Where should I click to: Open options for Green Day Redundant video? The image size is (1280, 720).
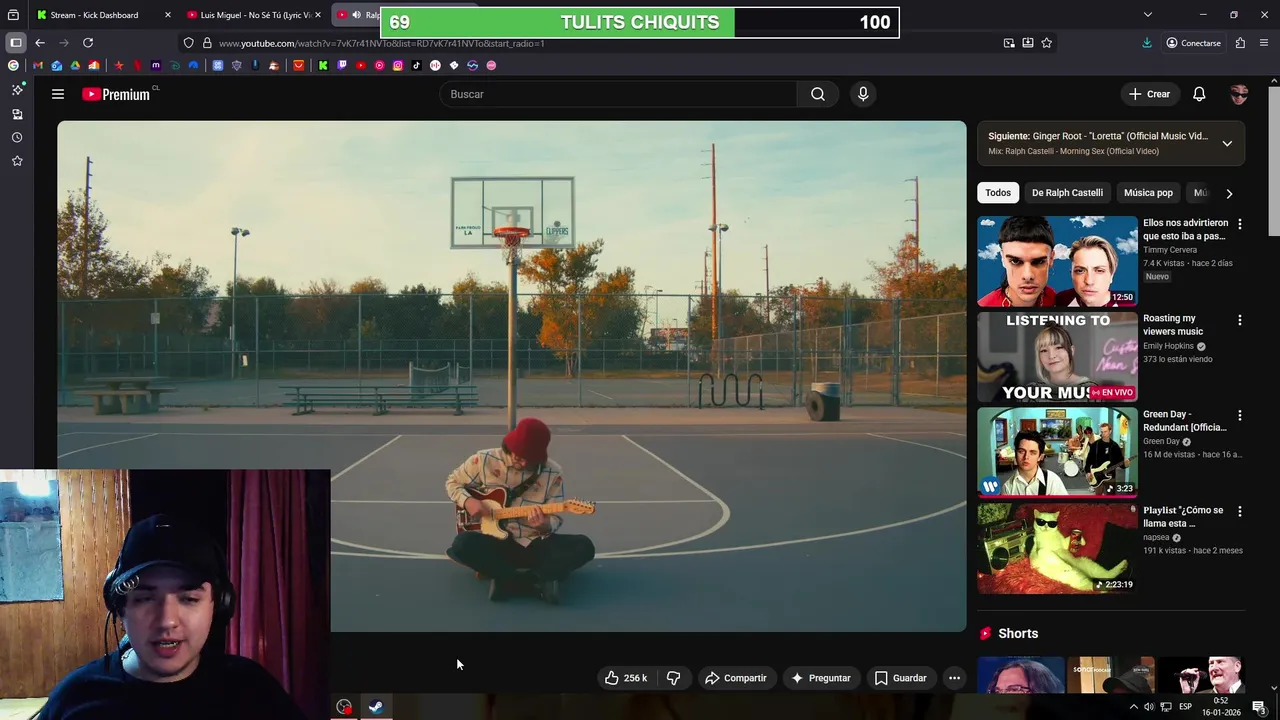(x=1240, y=415)
